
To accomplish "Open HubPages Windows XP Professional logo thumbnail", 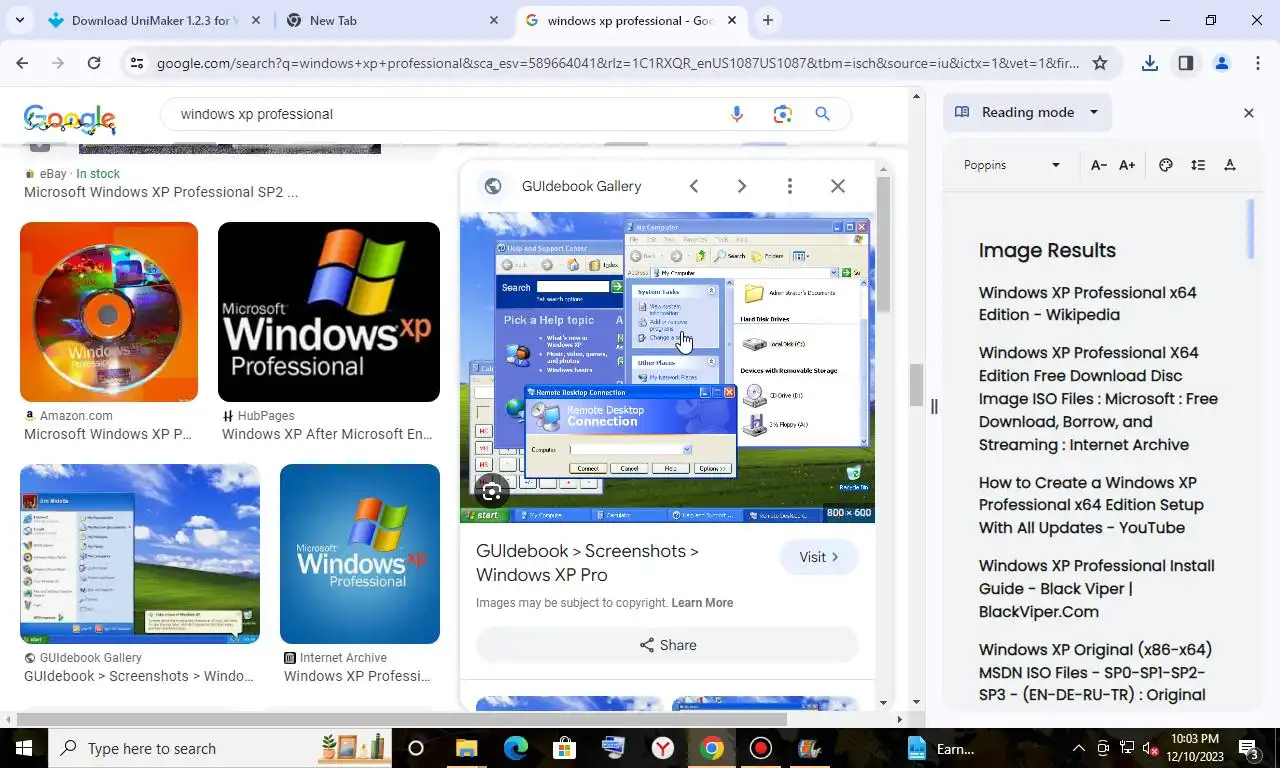I will click(x=329, y=312).
